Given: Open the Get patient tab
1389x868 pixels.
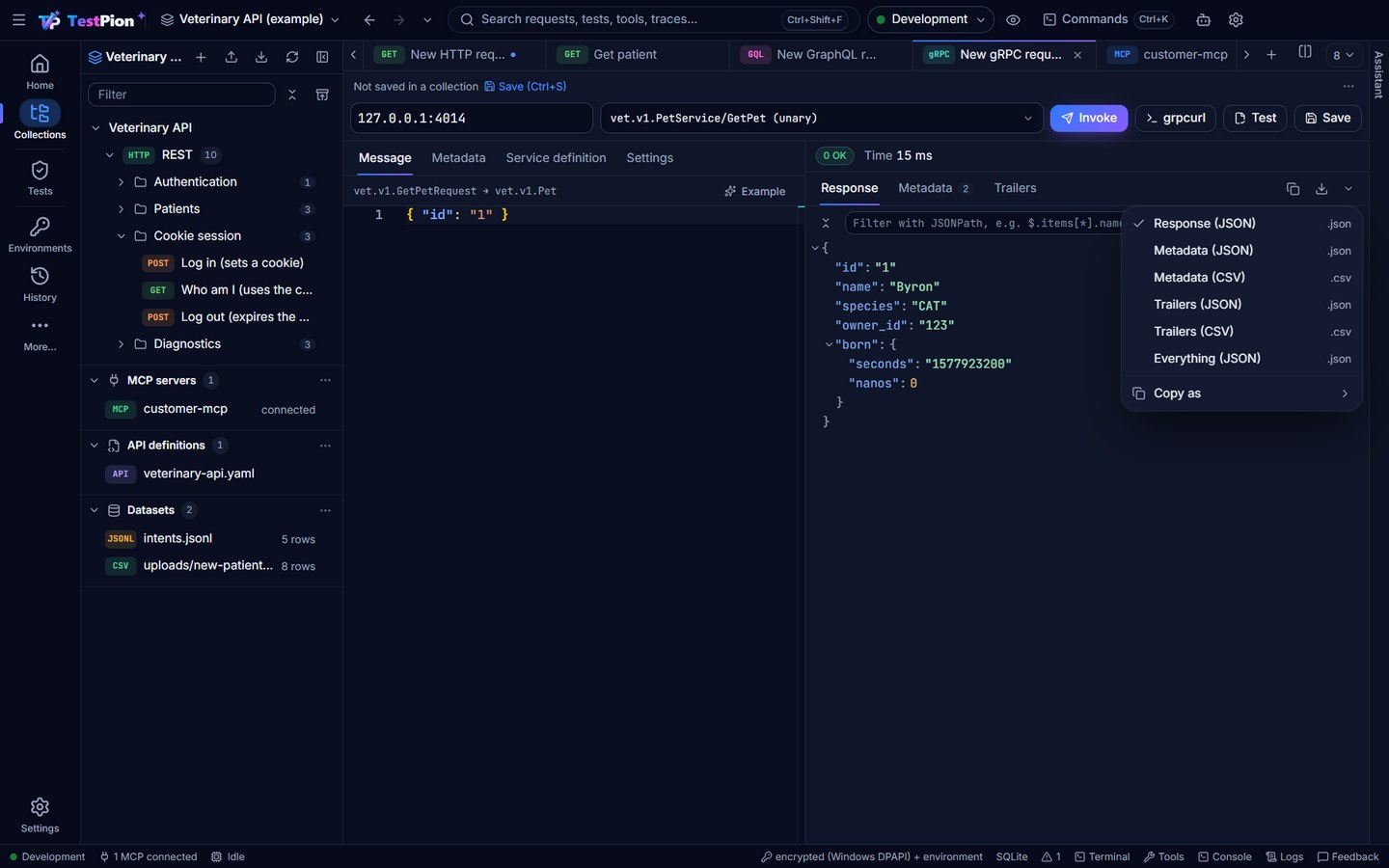Looking at the screenshot, I should (636, 55).
